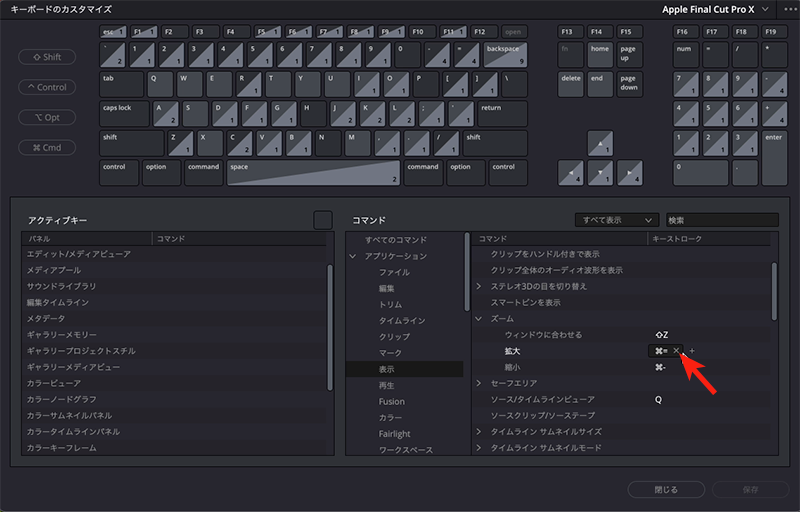Collapse the アプリケーション category

353,256
